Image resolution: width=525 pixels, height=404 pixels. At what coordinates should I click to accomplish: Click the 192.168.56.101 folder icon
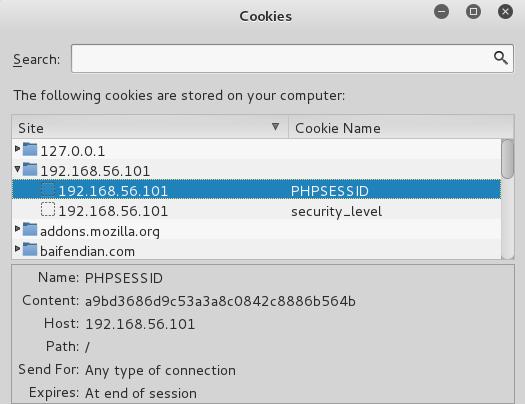coord(30,169)
